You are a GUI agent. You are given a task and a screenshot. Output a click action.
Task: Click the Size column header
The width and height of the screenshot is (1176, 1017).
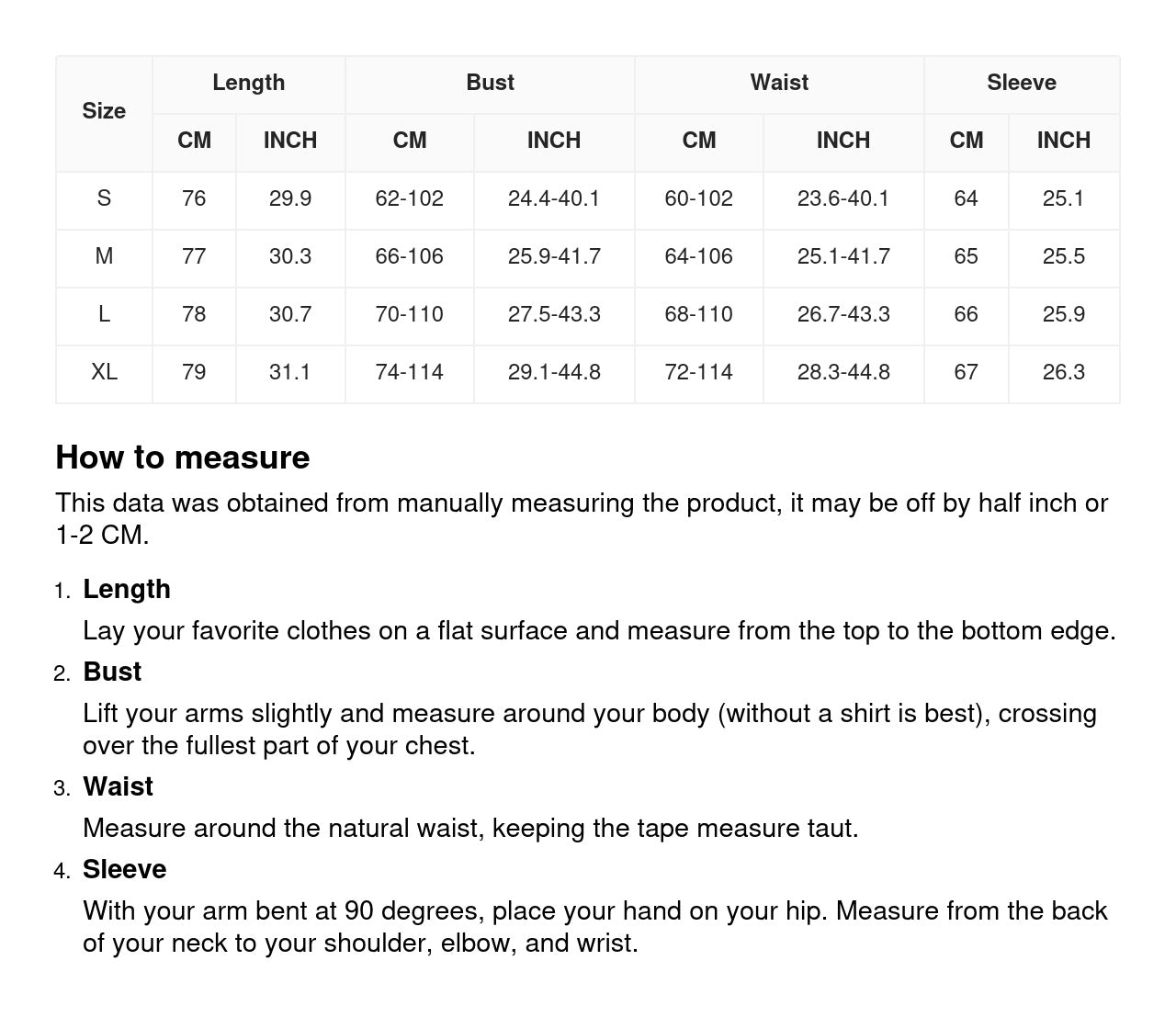pyautogui.click(x=104, y=111)
